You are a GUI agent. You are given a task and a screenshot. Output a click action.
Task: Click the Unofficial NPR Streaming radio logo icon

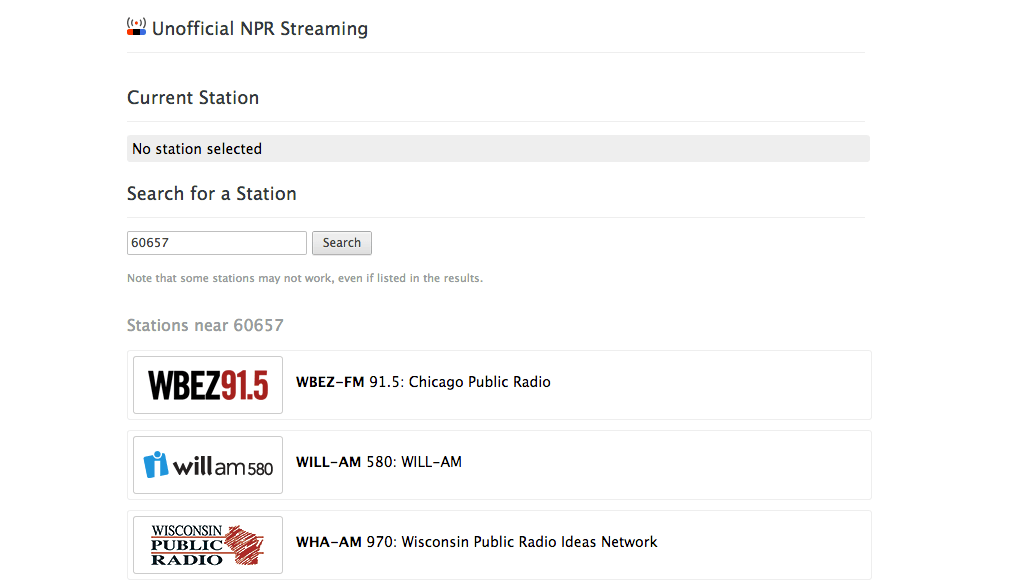point(136,26)
